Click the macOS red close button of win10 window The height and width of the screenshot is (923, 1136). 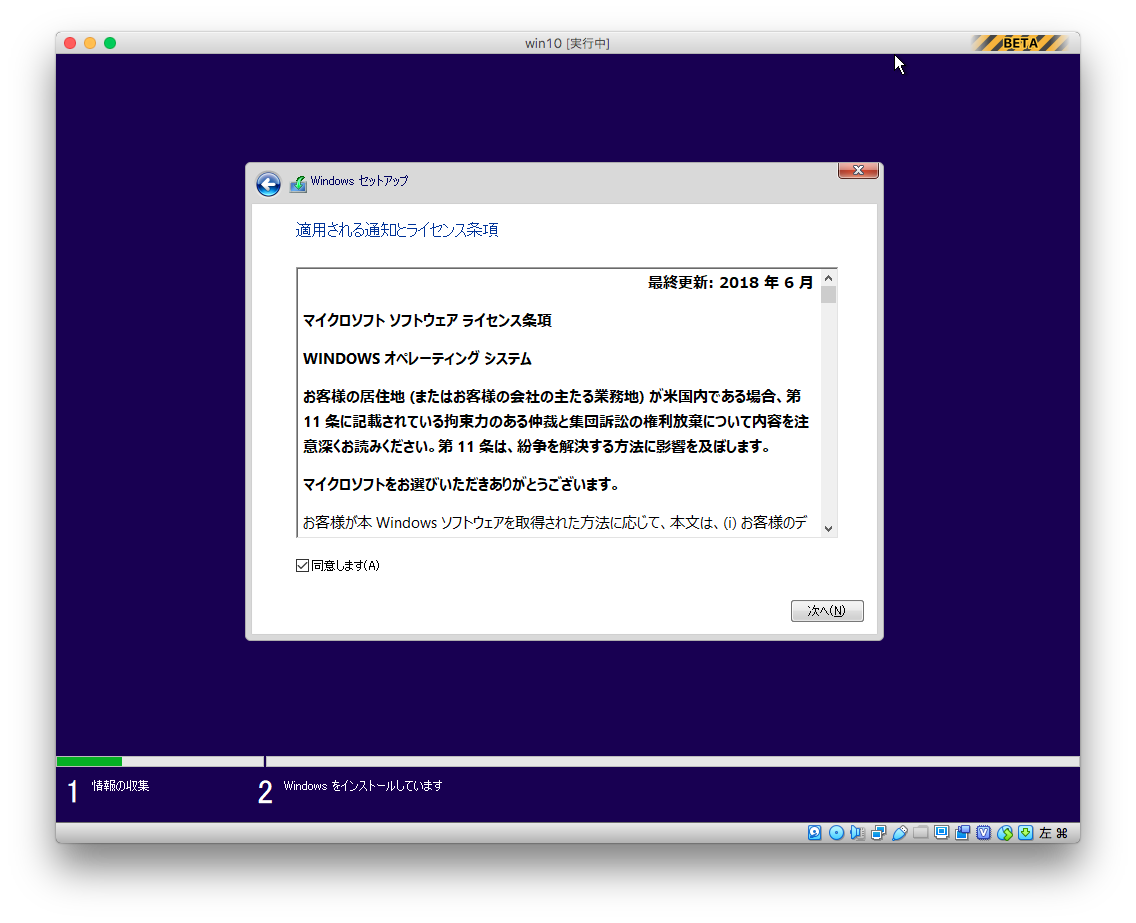click(x=70, y=43)
